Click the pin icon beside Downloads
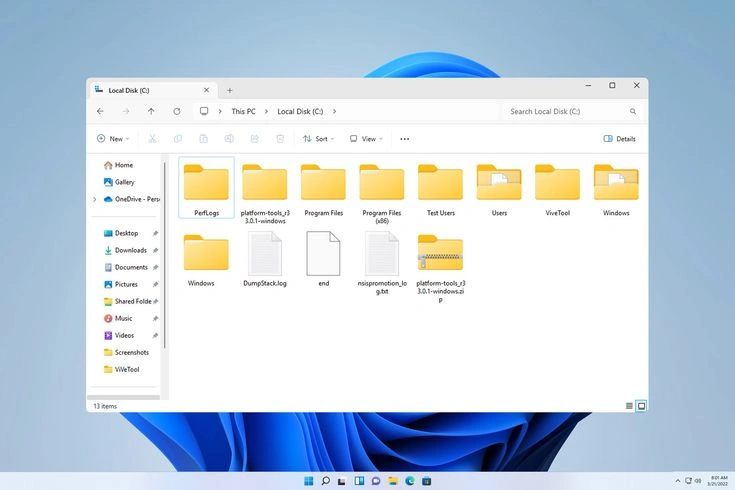Viewport: 735px width, 490px height. point(155,250)
